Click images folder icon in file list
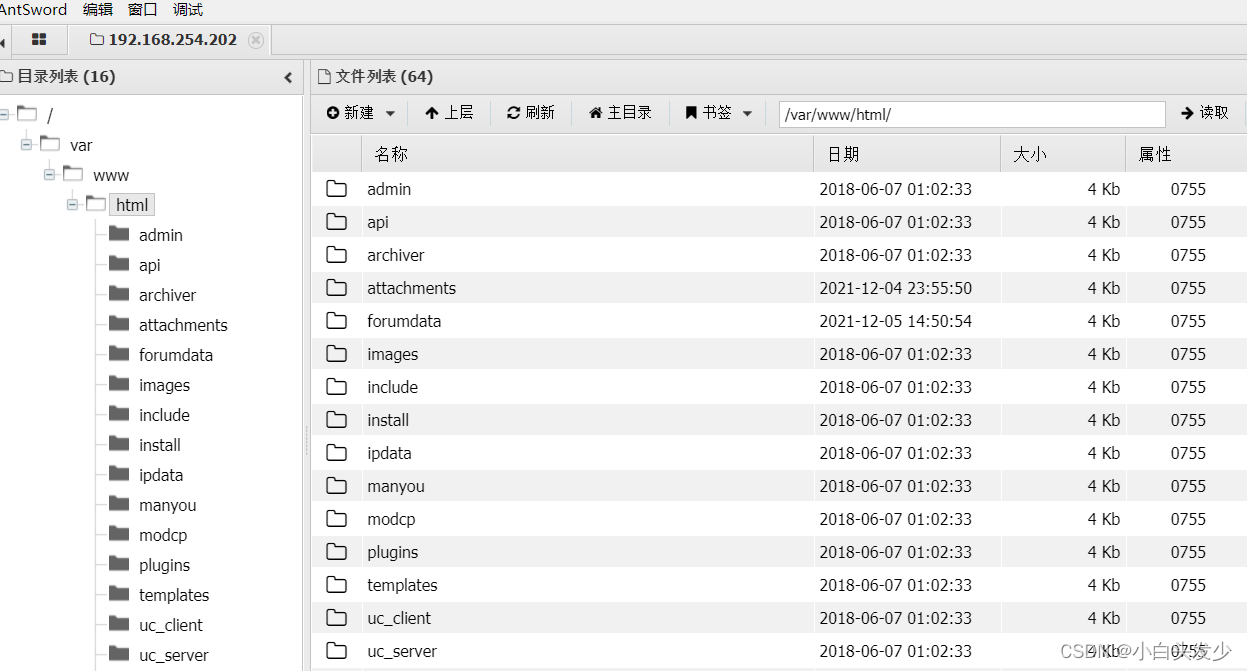Image resolution: width=1247 pixels, height=671 pixels. coord(337,354)
